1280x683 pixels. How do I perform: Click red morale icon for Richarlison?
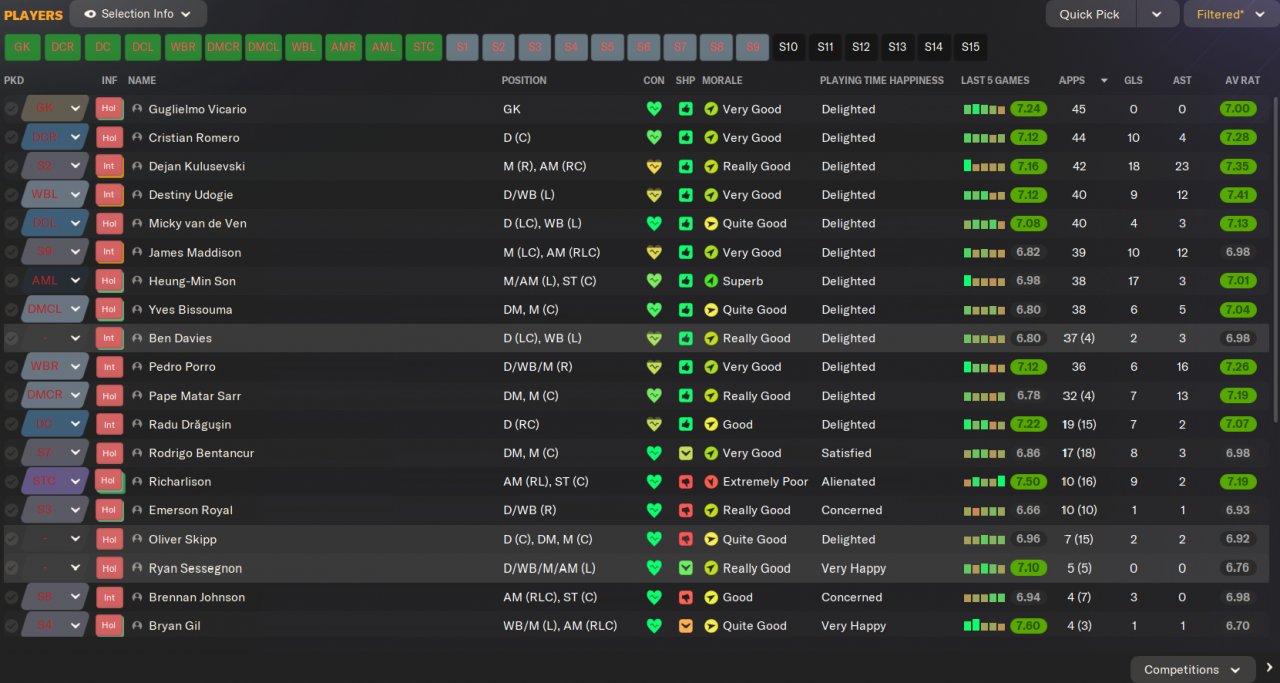click(711, 481)
